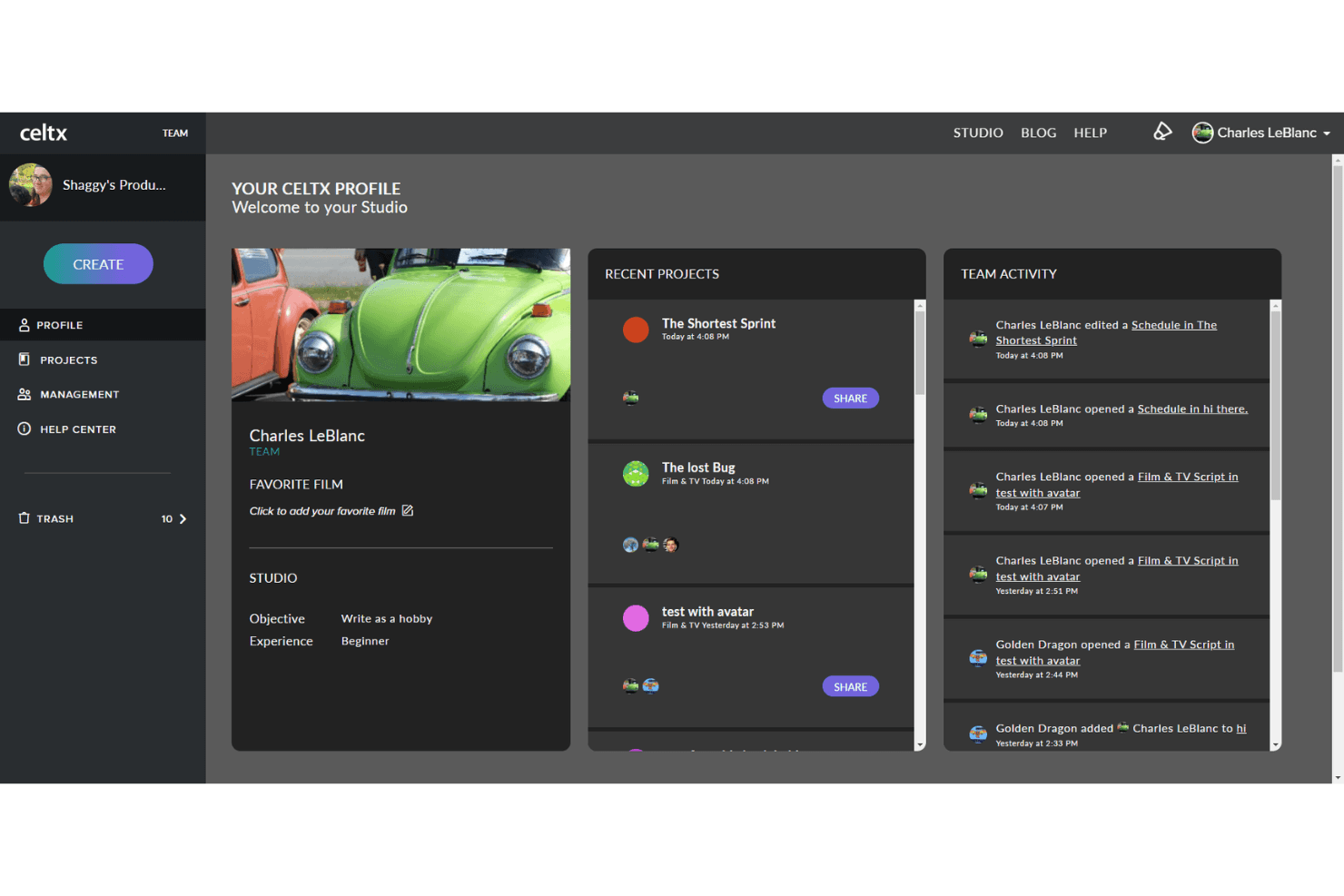The height and width of the screenshot is (896, 1344).
Task: Open the STUDIO menu item
Action: tap(978, 133)
